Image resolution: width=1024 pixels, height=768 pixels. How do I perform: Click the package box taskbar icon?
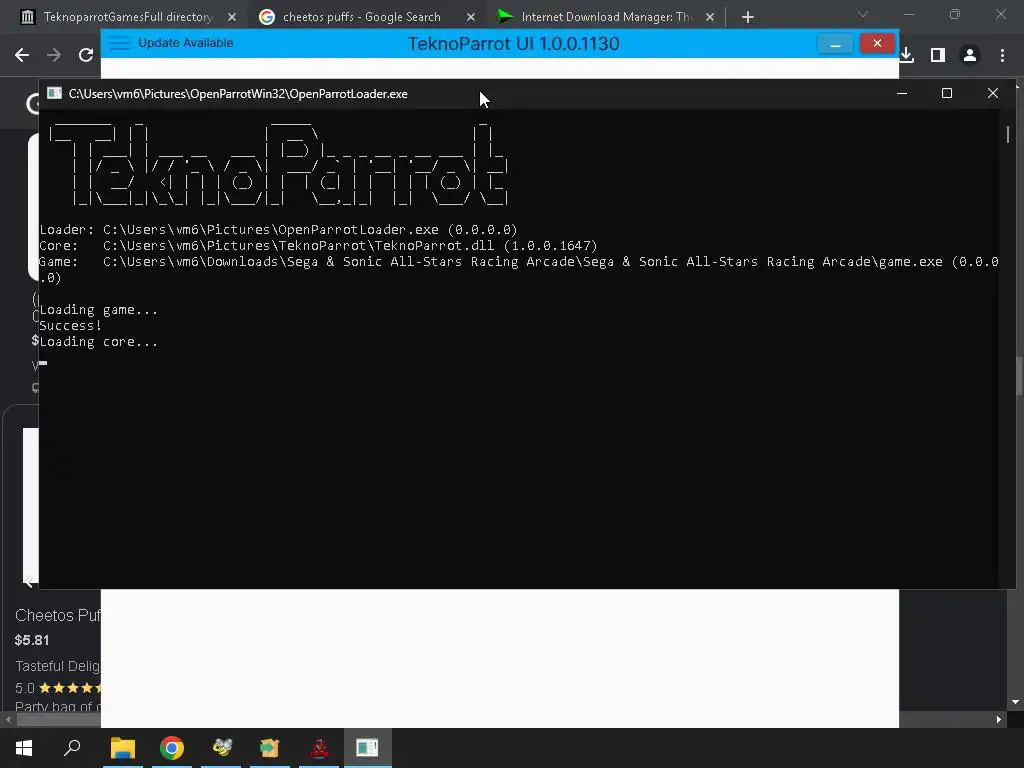pos(270,748)
